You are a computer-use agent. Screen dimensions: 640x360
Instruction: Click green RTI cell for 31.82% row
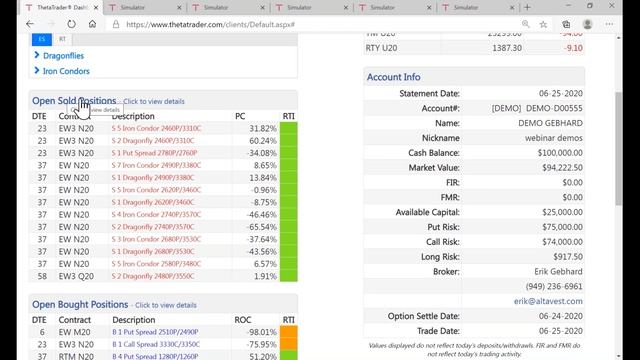tap(289, 128)
